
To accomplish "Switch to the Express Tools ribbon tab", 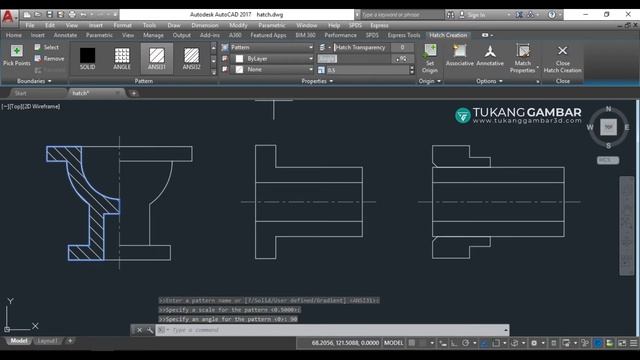I will point(404,35).
